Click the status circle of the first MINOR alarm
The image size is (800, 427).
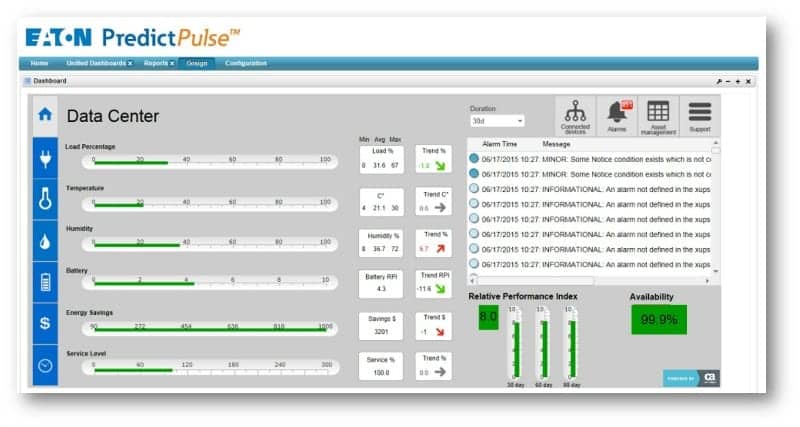pos(474,159)
